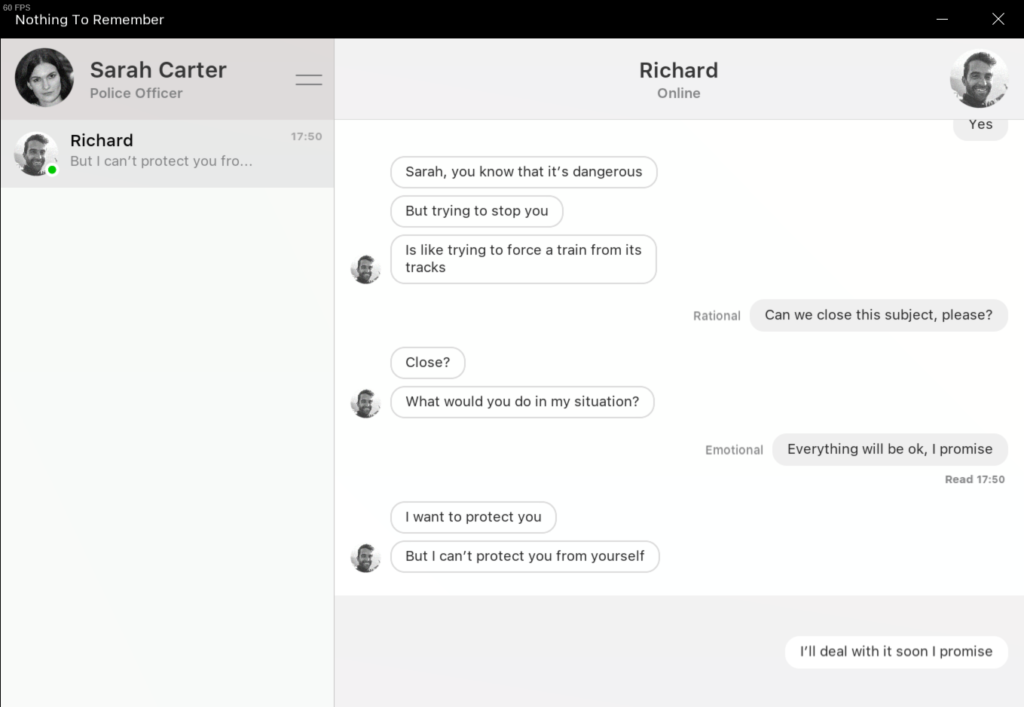Click the "Emotional" label beside the sent message
Screen dimensions: 1024x707
pos(734,450)
